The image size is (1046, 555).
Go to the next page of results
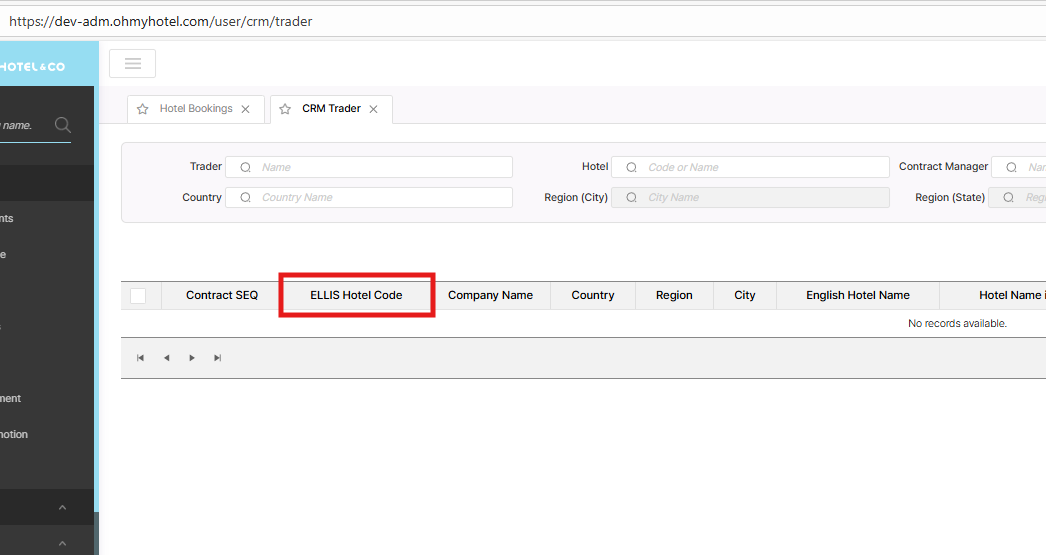(192, 358)
